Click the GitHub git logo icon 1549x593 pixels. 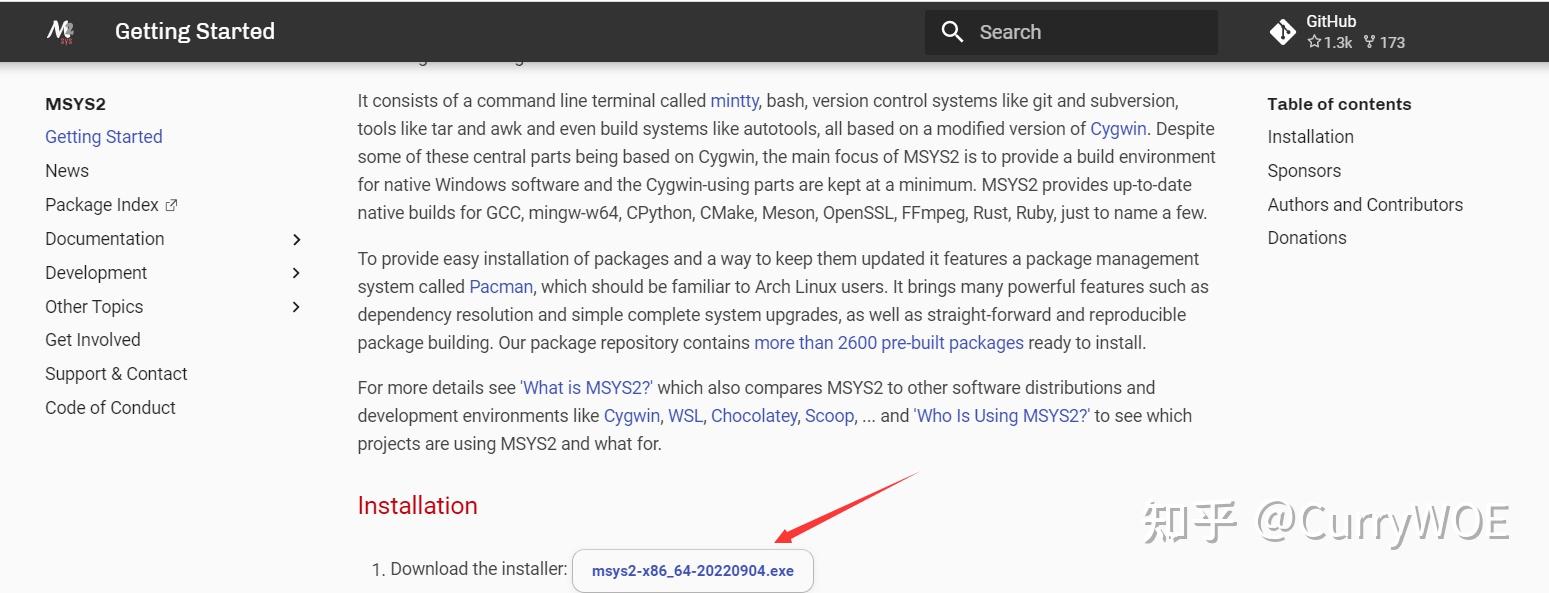point(1283,32)
